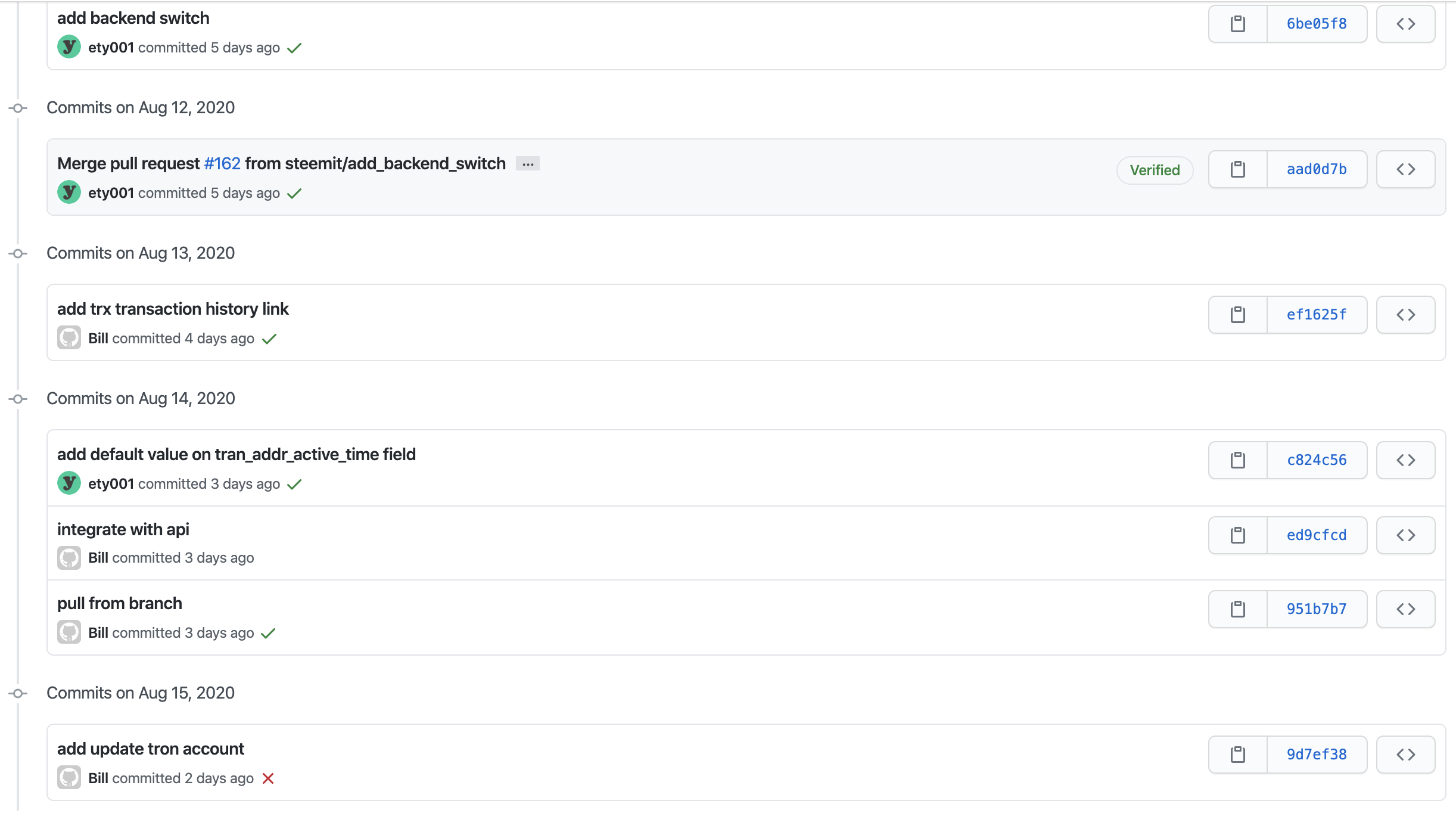
Task: Open commit hash ef1625f
Action: (1316, 315)
